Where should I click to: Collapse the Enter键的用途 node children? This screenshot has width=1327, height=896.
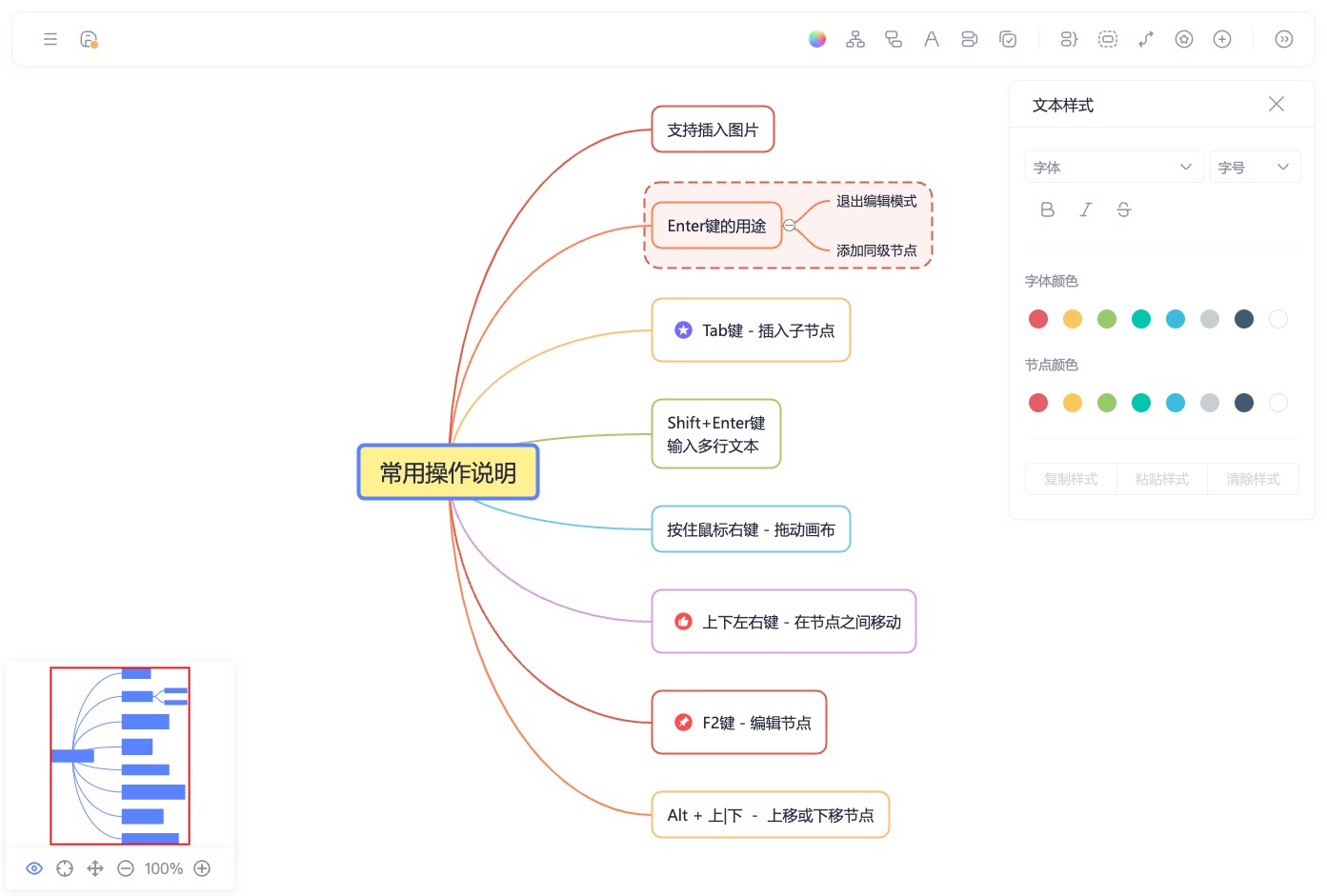pos(789,226)
